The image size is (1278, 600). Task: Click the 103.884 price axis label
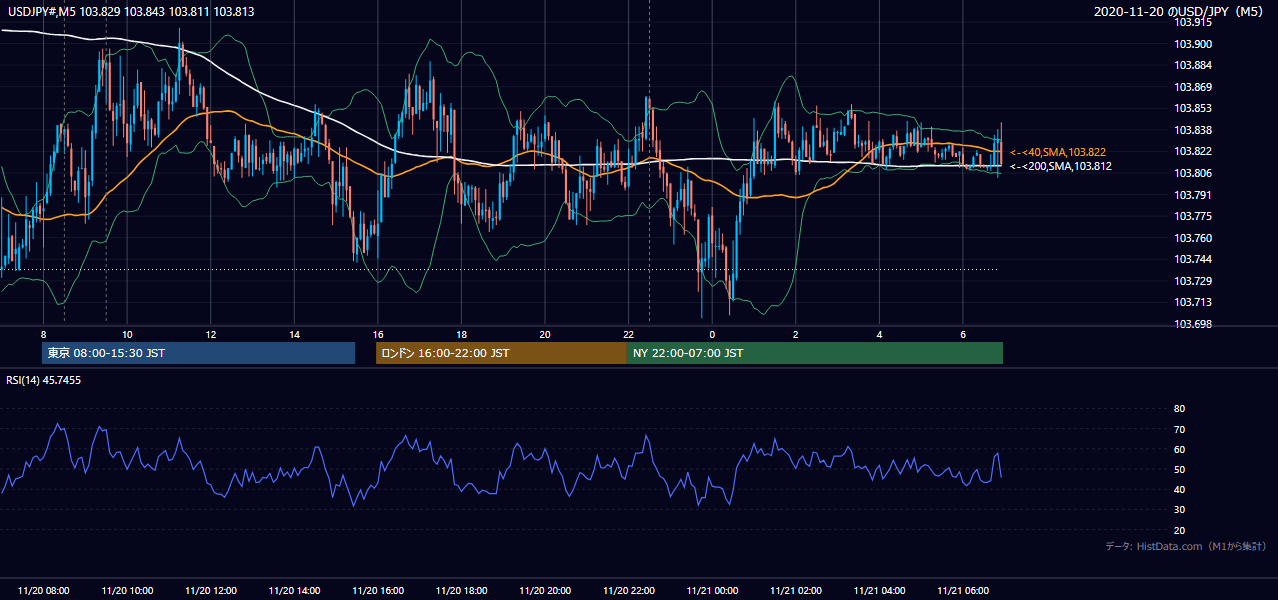tap(1193, 65)
